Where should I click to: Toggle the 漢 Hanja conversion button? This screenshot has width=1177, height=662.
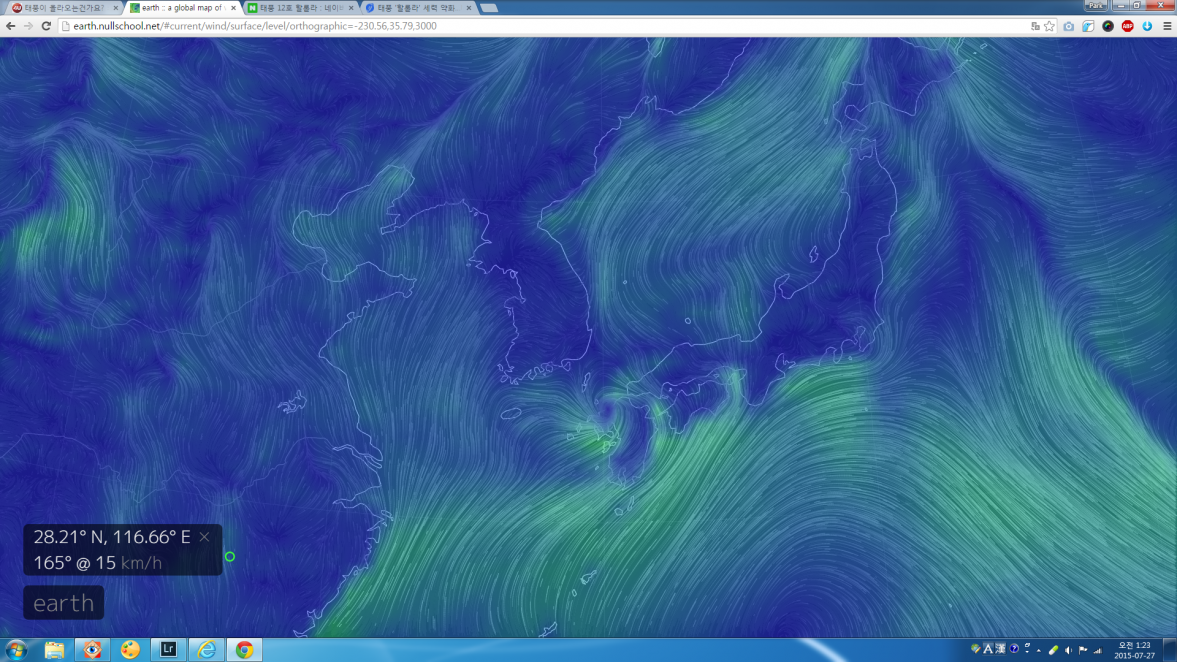click(x=1001, y=648)
